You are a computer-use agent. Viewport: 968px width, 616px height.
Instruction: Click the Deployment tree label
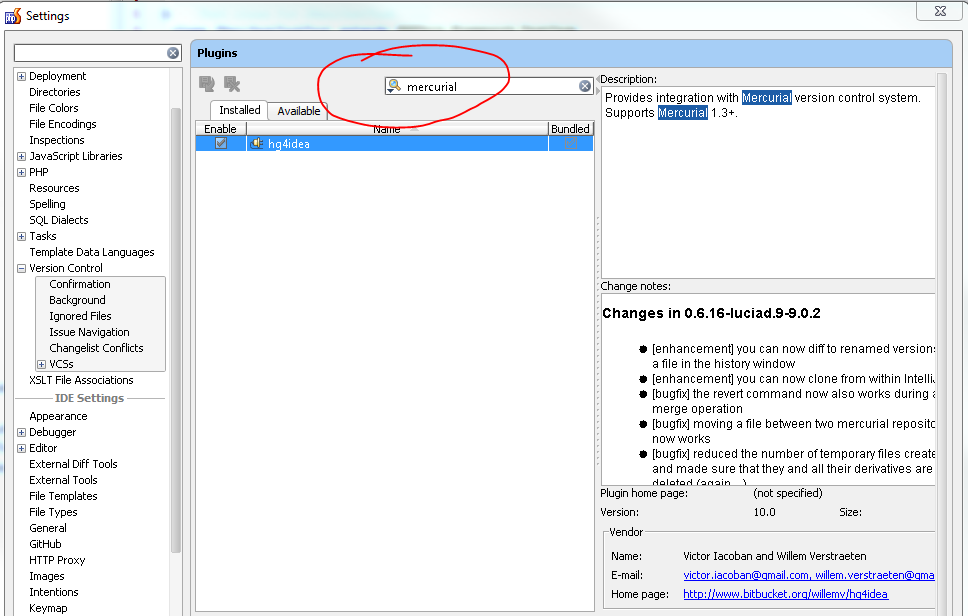coord(58,77)
